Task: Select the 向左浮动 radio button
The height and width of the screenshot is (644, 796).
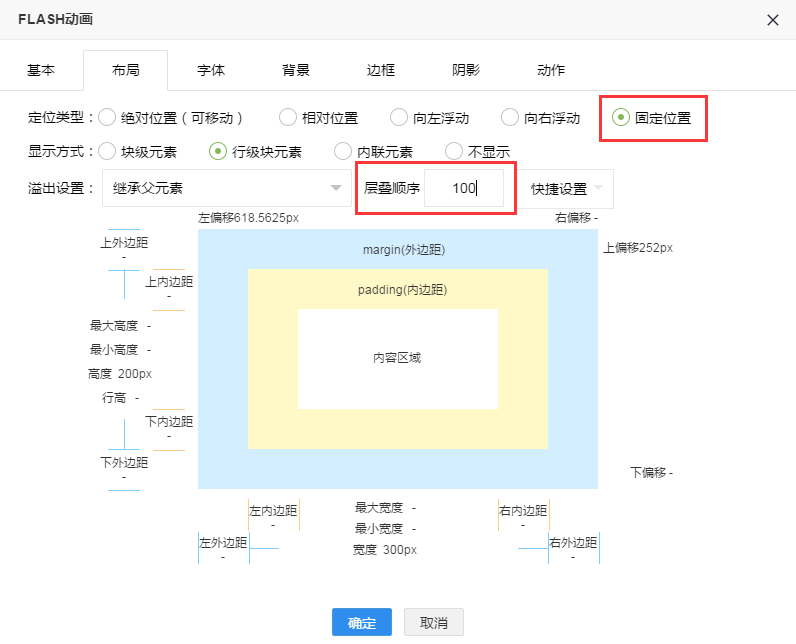Action: 399,118
